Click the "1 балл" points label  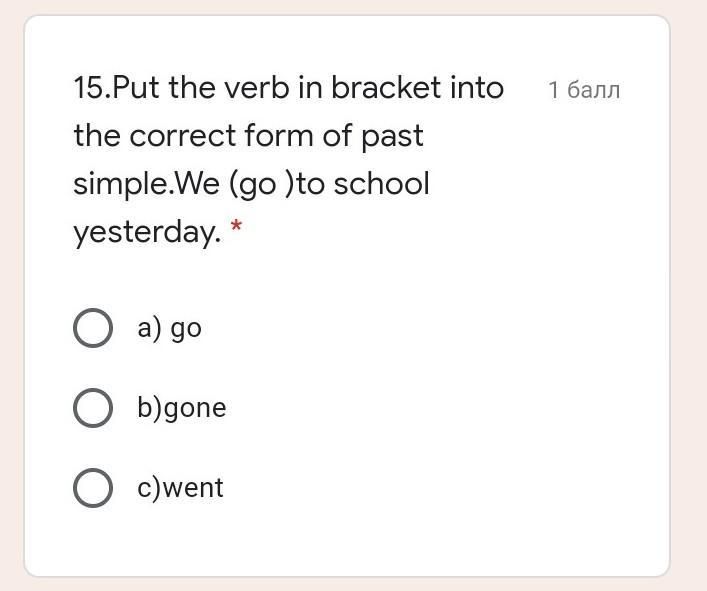[x=584, y=90]
